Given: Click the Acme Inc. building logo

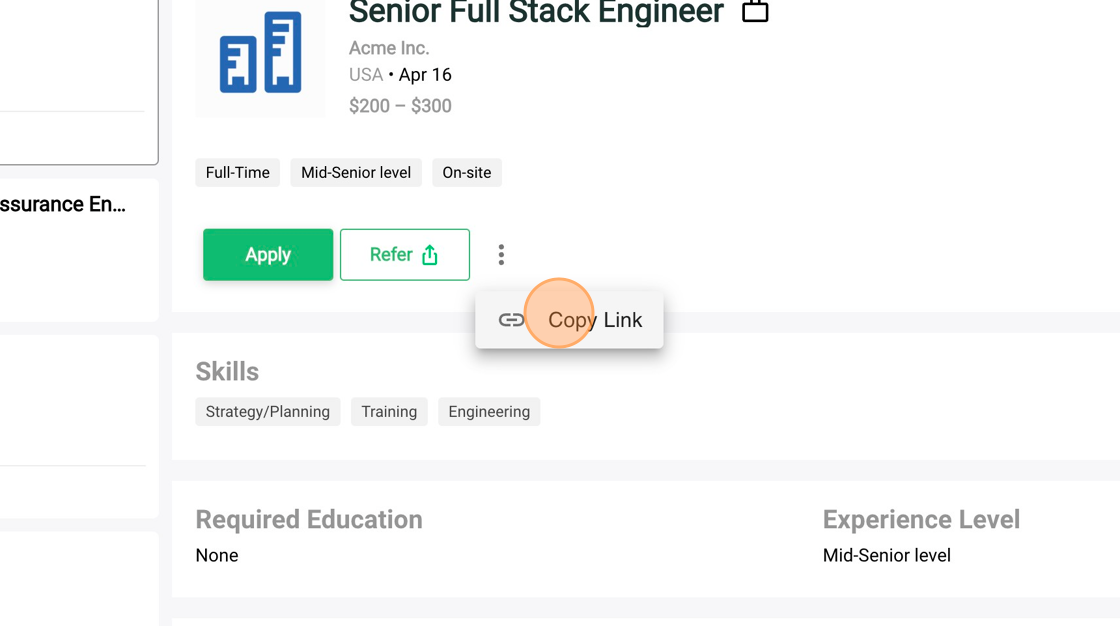Looking at the screenshot, I should pos(260,53).
